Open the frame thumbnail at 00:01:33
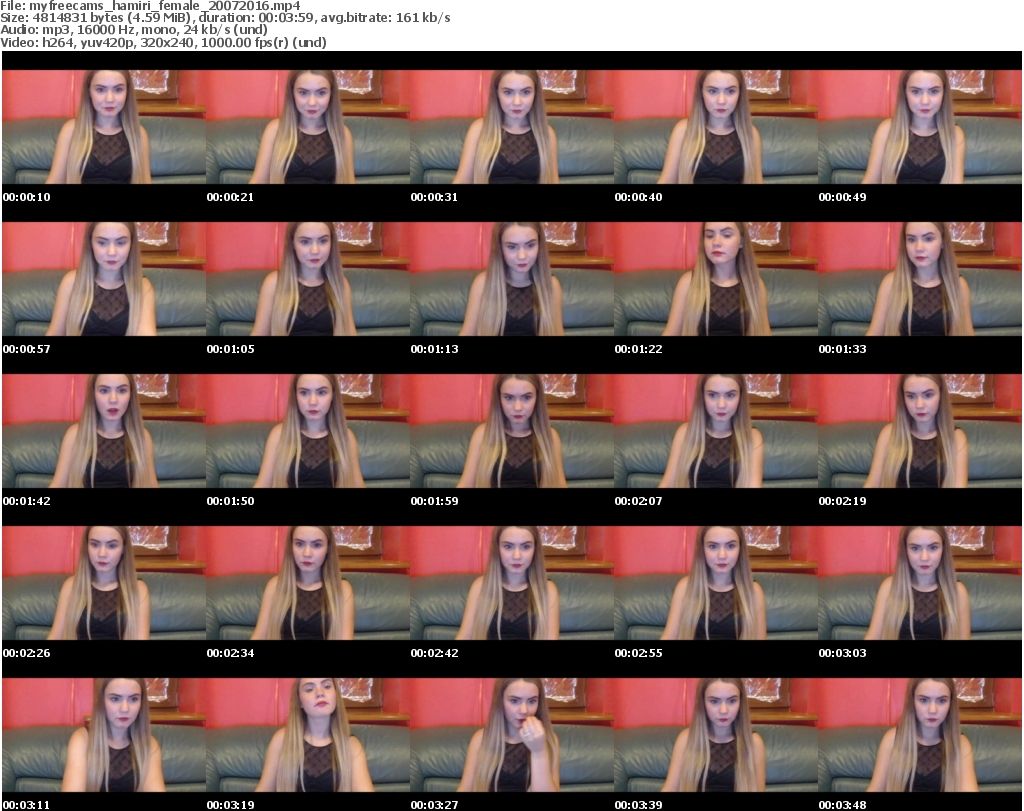This screenshot has width=1024, height=811. point(920,279)
